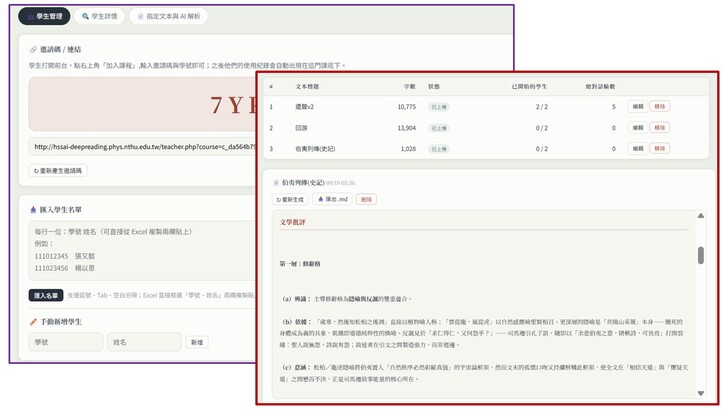Click the red 刪除 delete button
728x410 pixels.
pos(366,199)
